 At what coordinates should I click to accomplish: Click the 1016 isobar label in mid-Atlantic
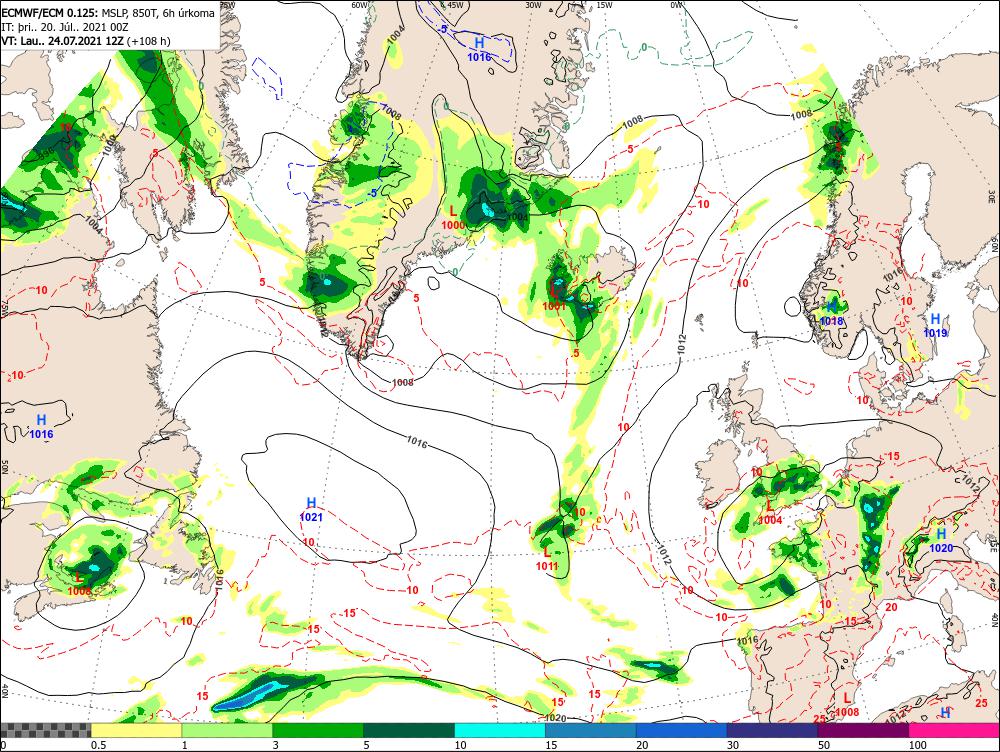pyautogui.click(x=416, y=442)
